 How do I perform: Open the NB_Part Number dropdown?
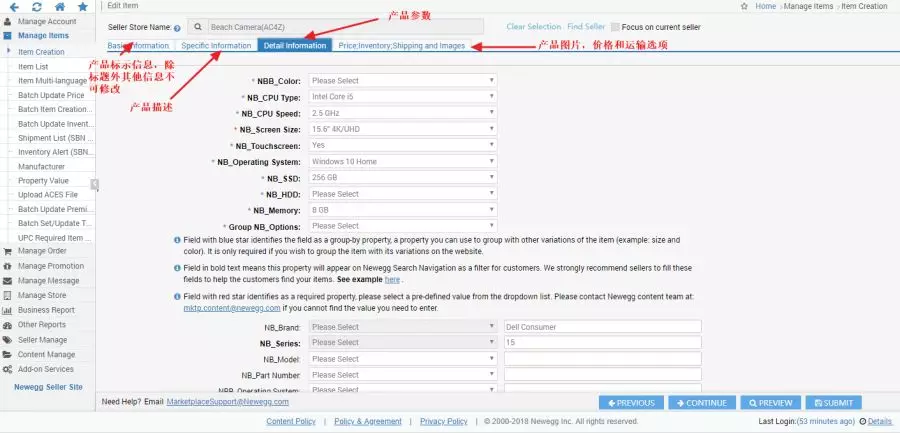pyautogui.click(x=402, y=375)
